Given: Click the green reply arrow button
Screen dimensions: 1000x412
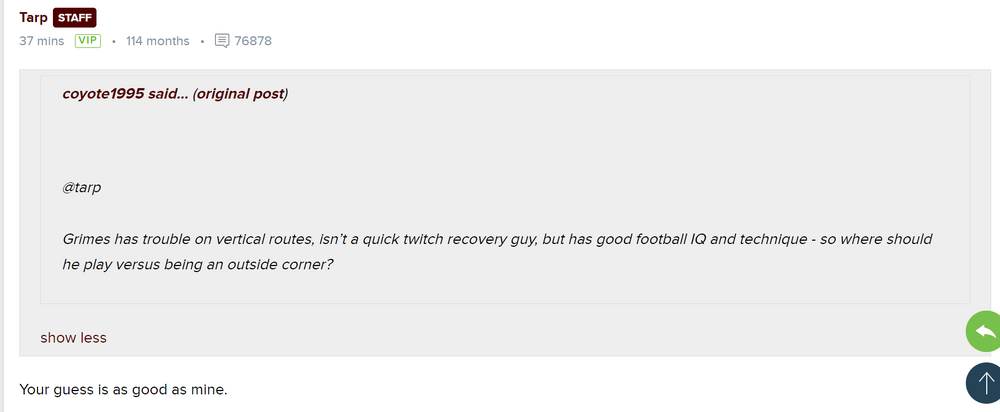Looking at the screenshot, I should [984, 331].
